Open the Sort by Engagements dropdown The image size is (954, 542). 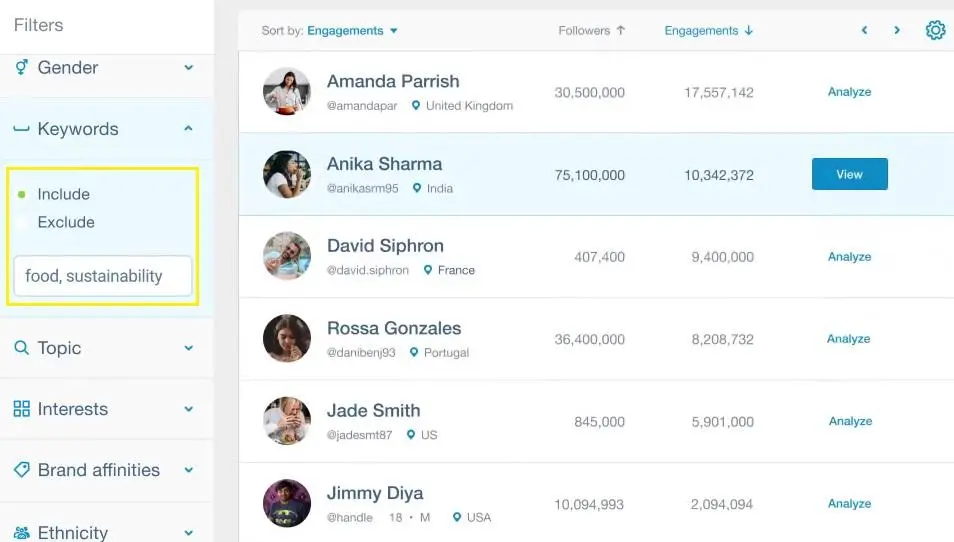352,31
